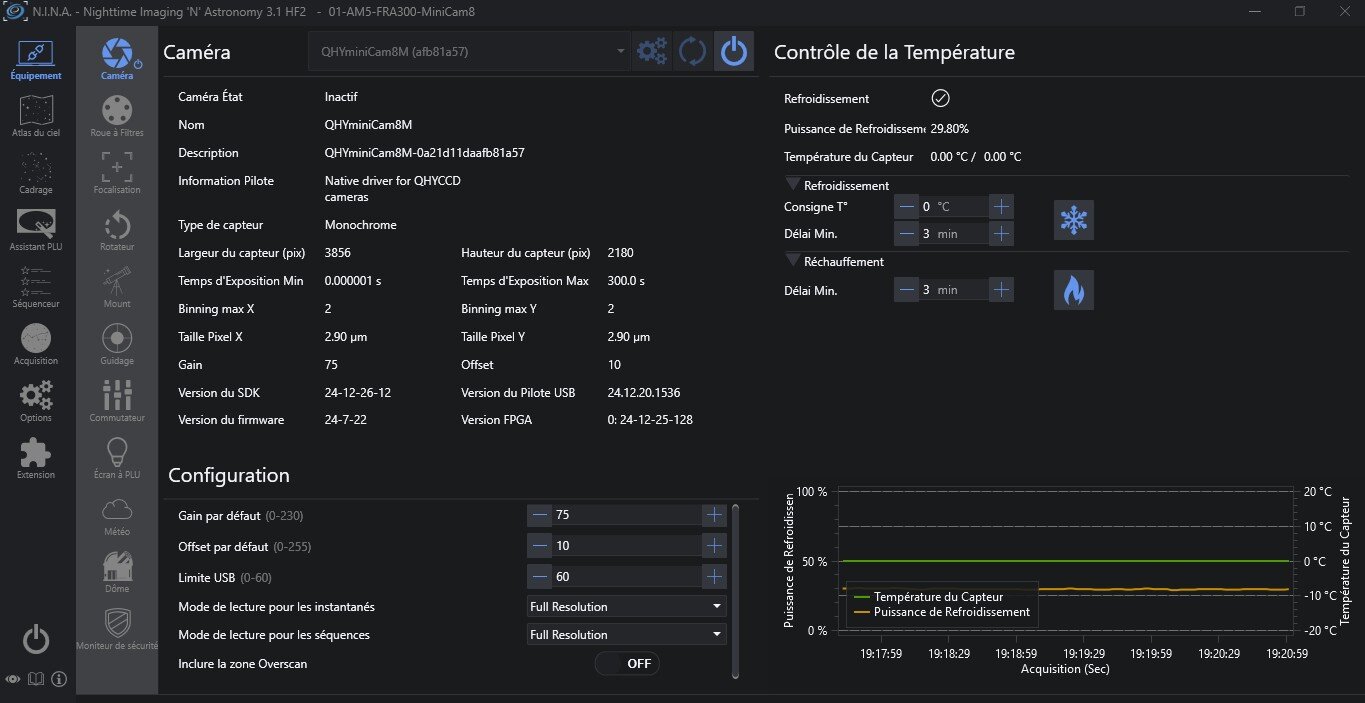The height and width of the screenshot is (703, 1365).
Task: Click the Configuration panel scrollbar
Action: [x=737, y=590]
